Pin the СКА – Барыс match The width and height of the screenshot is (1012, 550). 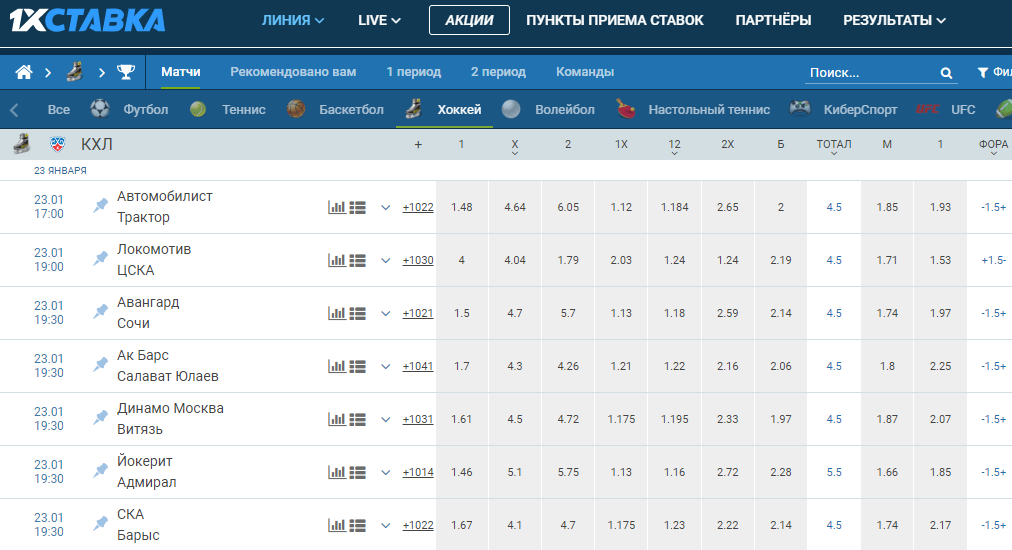pyautogui.click(x=100, y=524)
